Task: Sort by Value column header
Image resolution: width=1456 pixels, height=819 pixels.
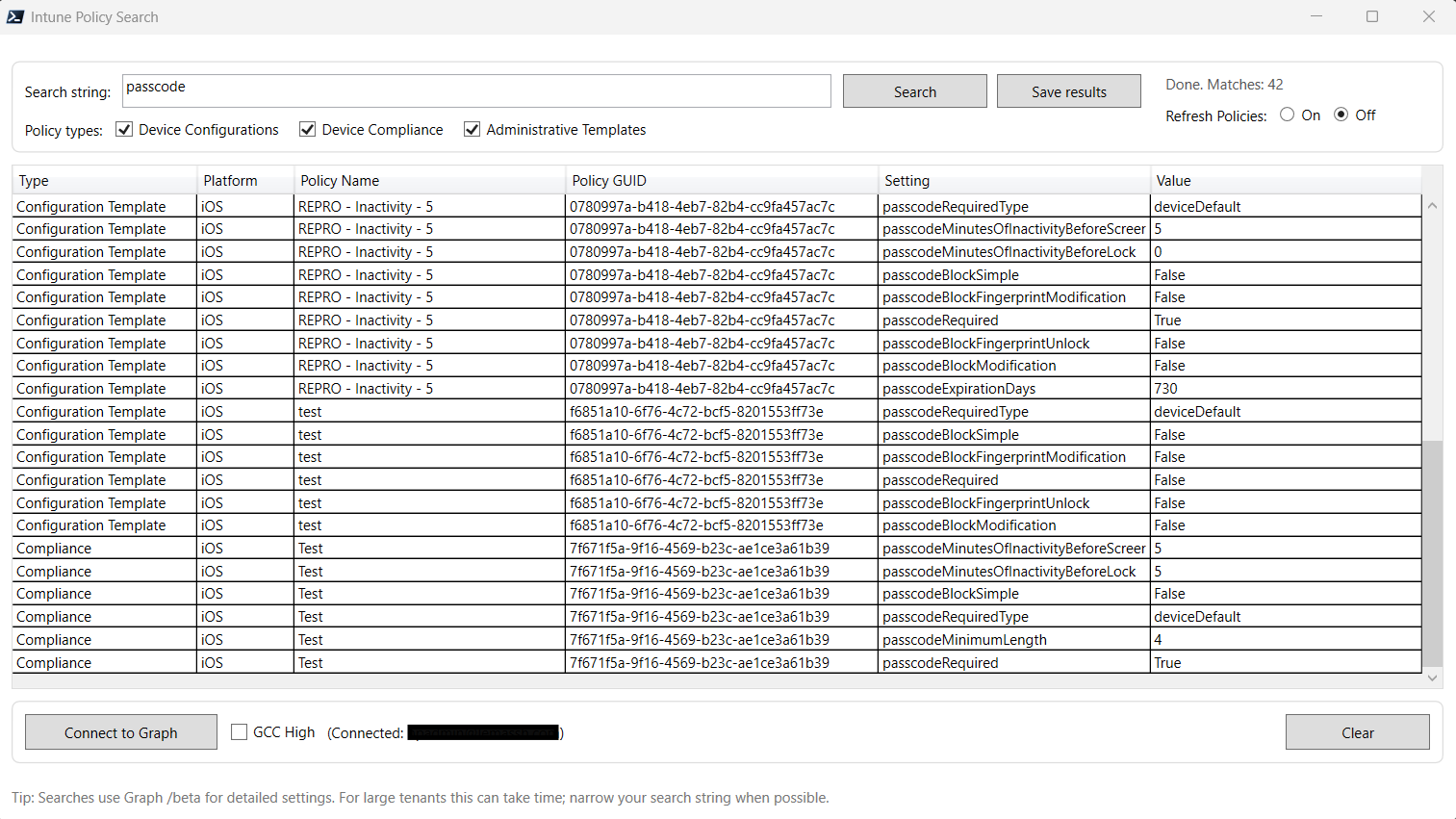Action: (1286, 180)
